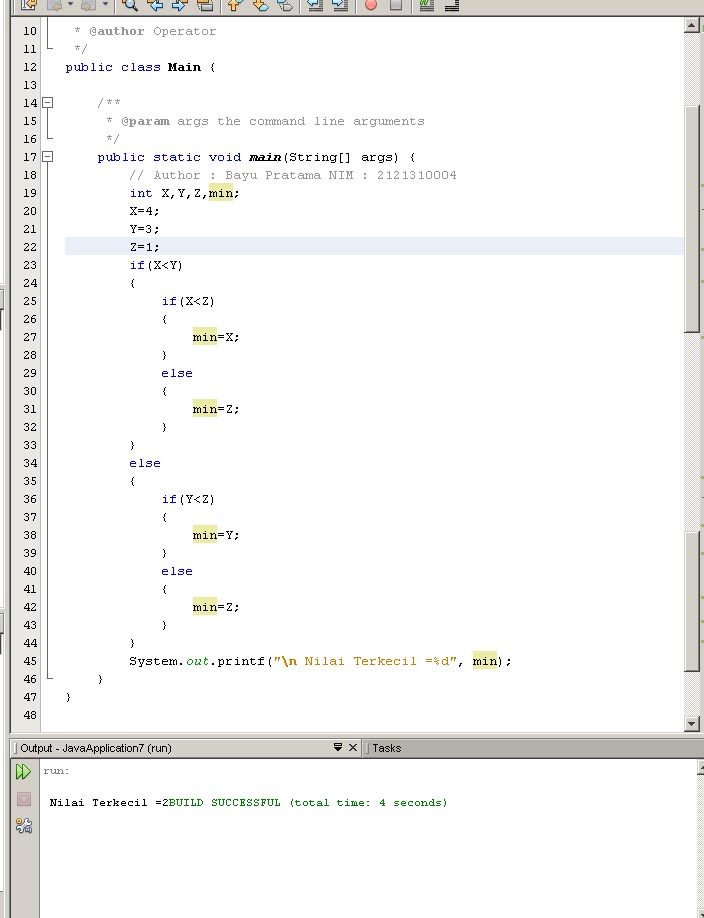704x918 pixels.
Task: Click Find Previous Occurrence arrow icon
Action: point(155,5)
